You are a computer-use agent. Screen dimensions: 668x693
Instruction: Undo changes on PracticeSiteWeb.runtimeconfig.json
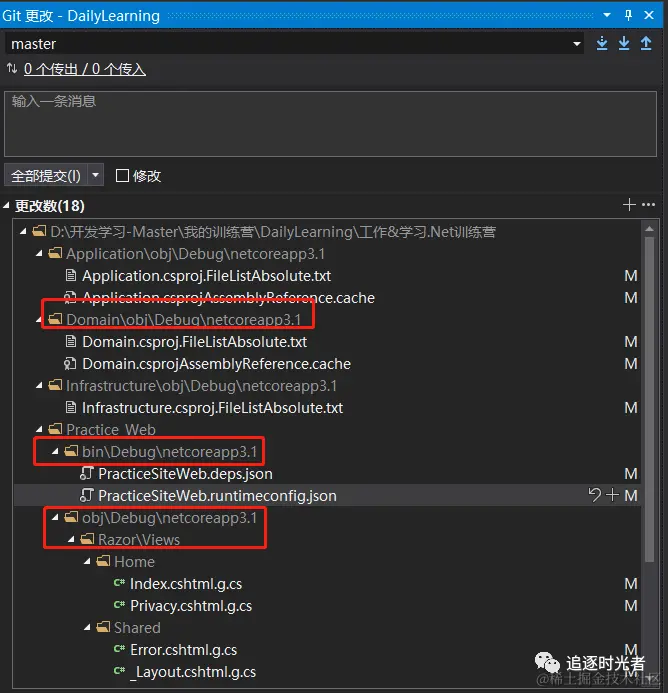[594, 495]
